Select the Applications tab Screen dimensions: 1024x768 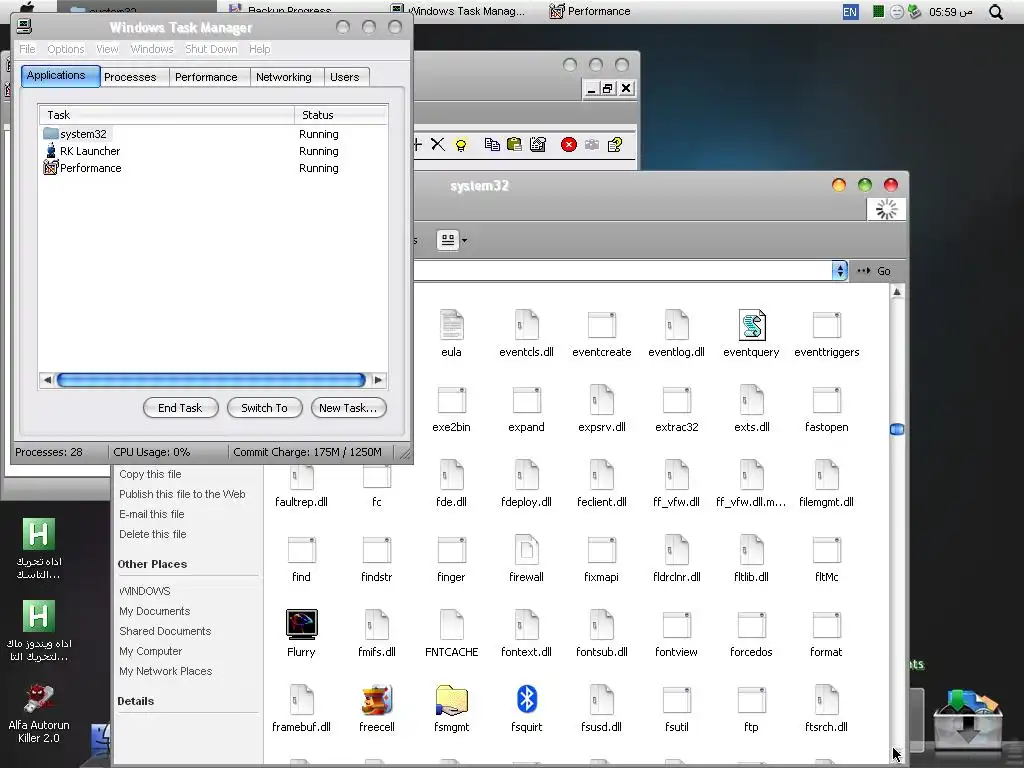pyautogui.click(x=60, y=76)
